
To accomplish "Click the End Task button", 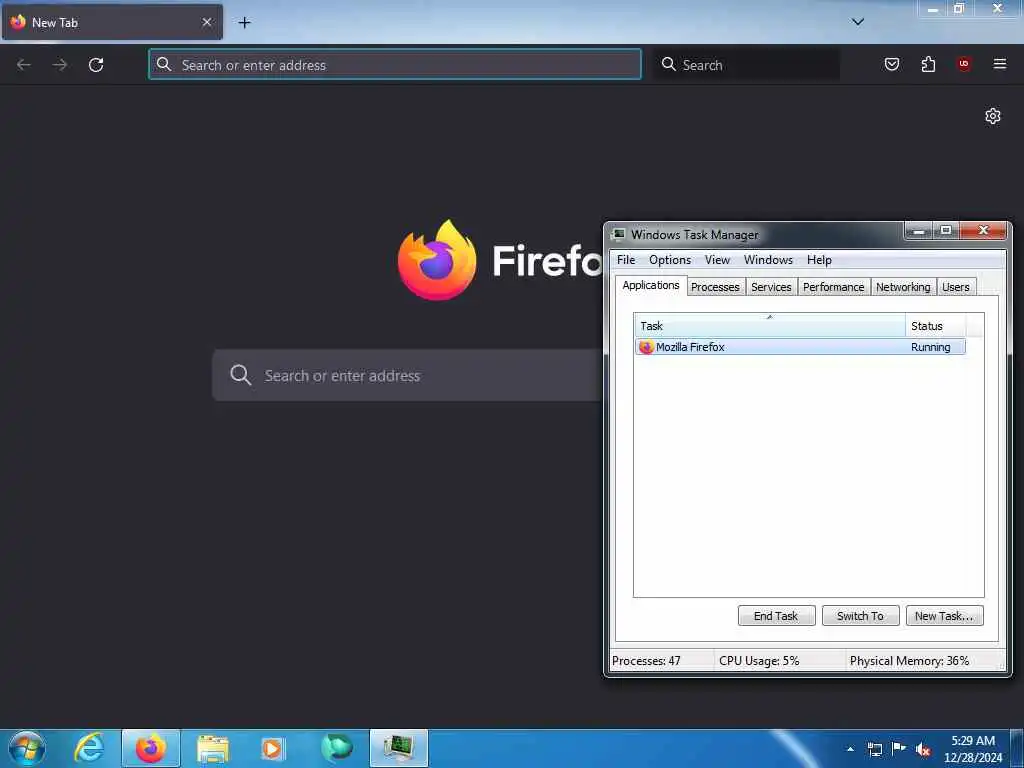I will 776,616.
